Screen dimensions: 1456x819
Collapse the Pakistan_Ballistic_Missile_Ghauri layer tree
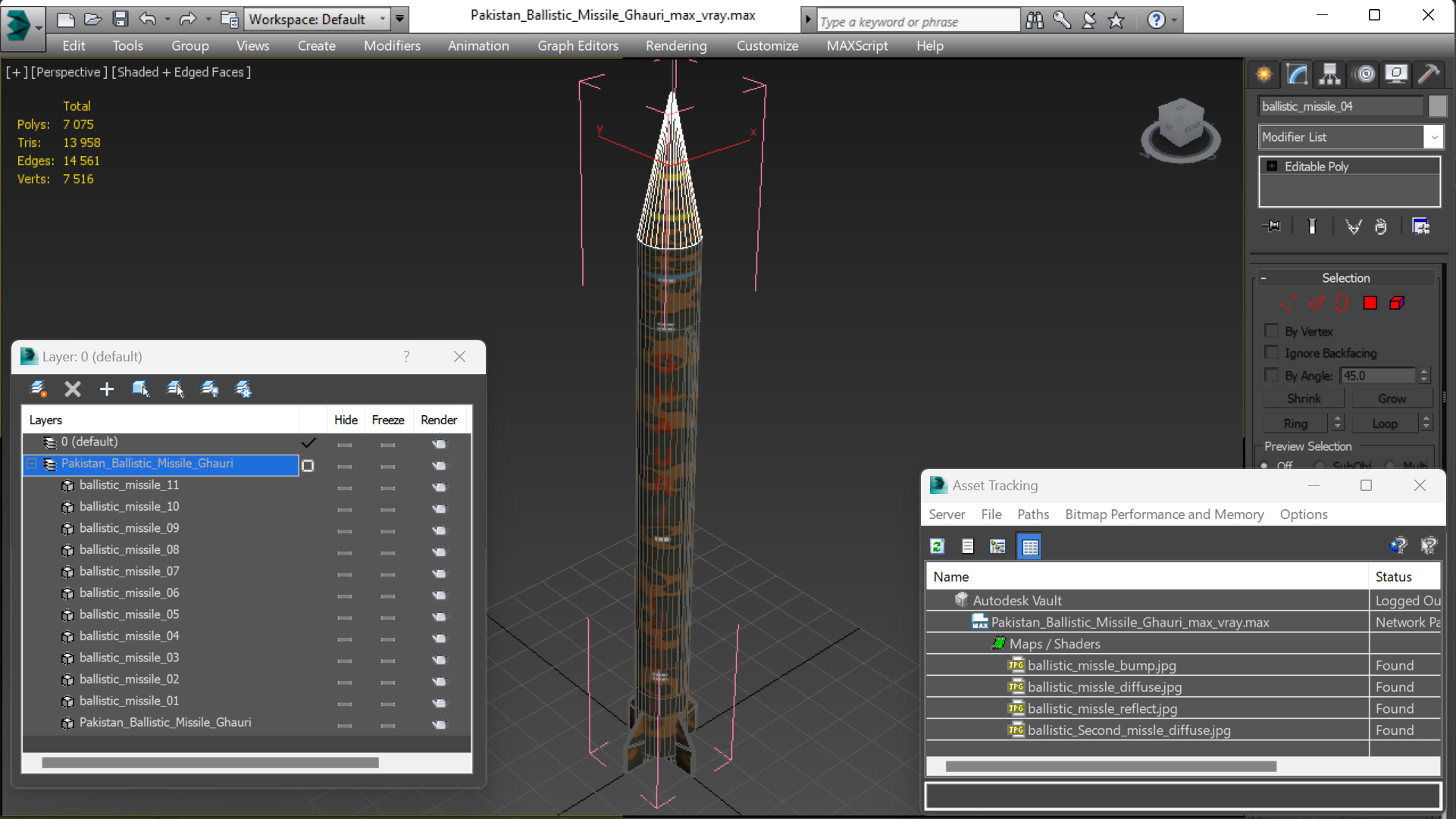click(x=32, y=464)
